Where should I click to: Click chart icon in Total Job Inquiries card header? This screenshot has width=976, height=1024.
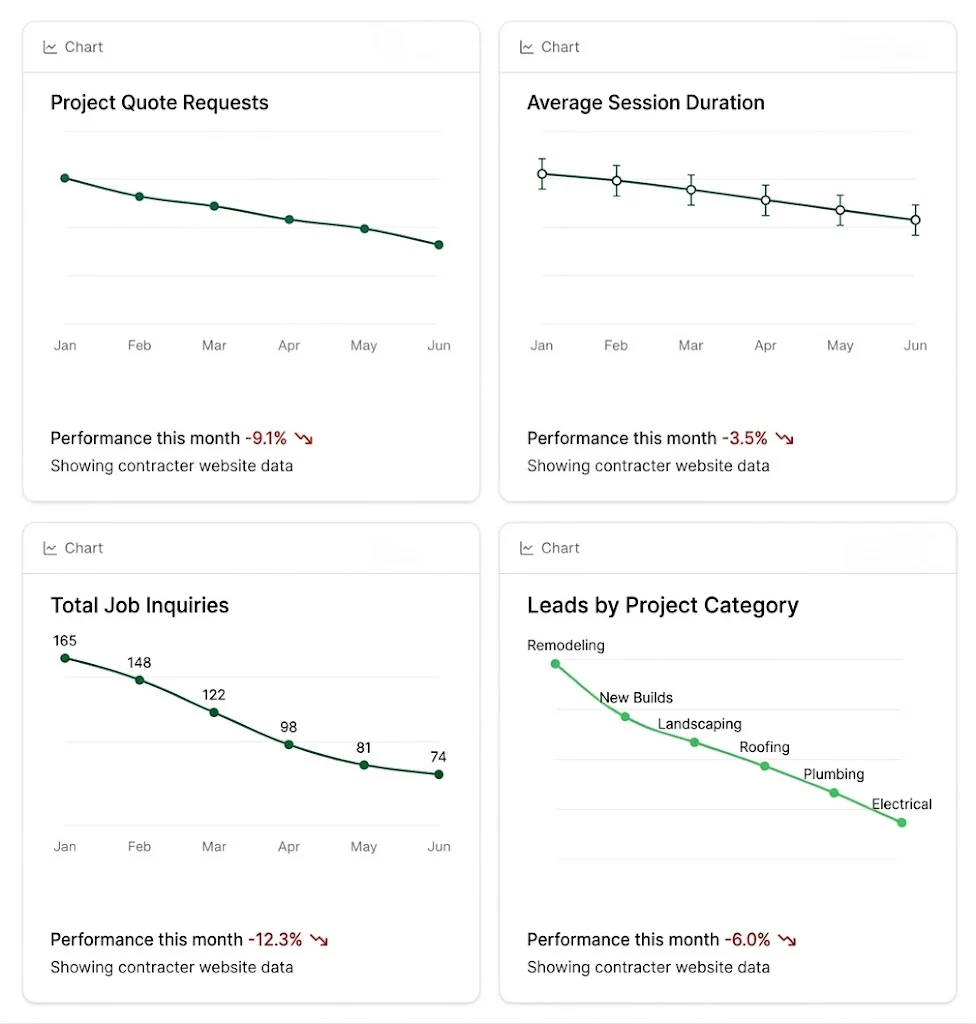tap(50, 548)
